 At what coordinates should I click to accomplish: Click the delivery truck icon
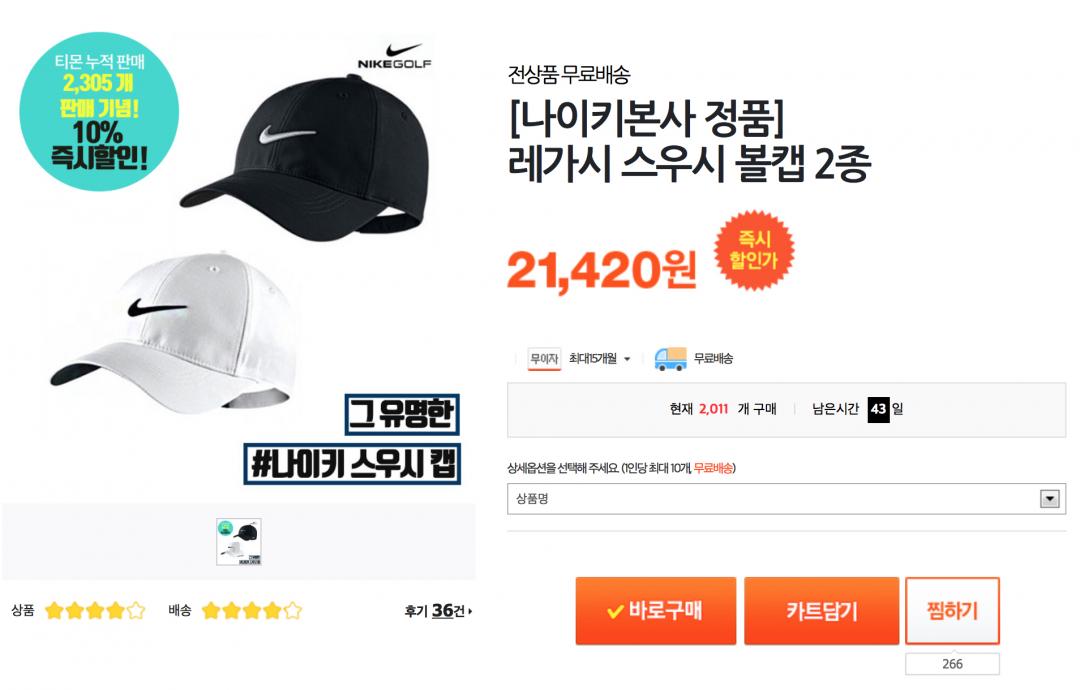click(x=670, y=359)
